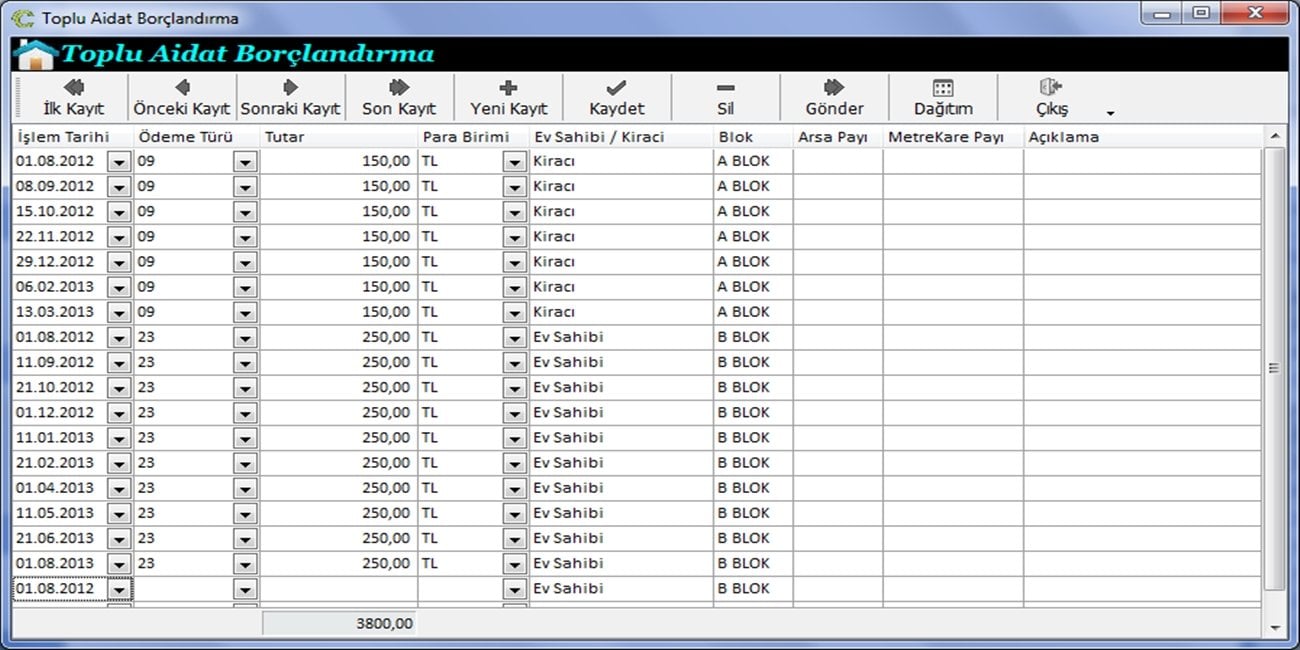Image resolution: width=1300 pixels, height=650 pixels.
Task: Click the Önceki Kayıt previous record icon
Action: [182, 88]
